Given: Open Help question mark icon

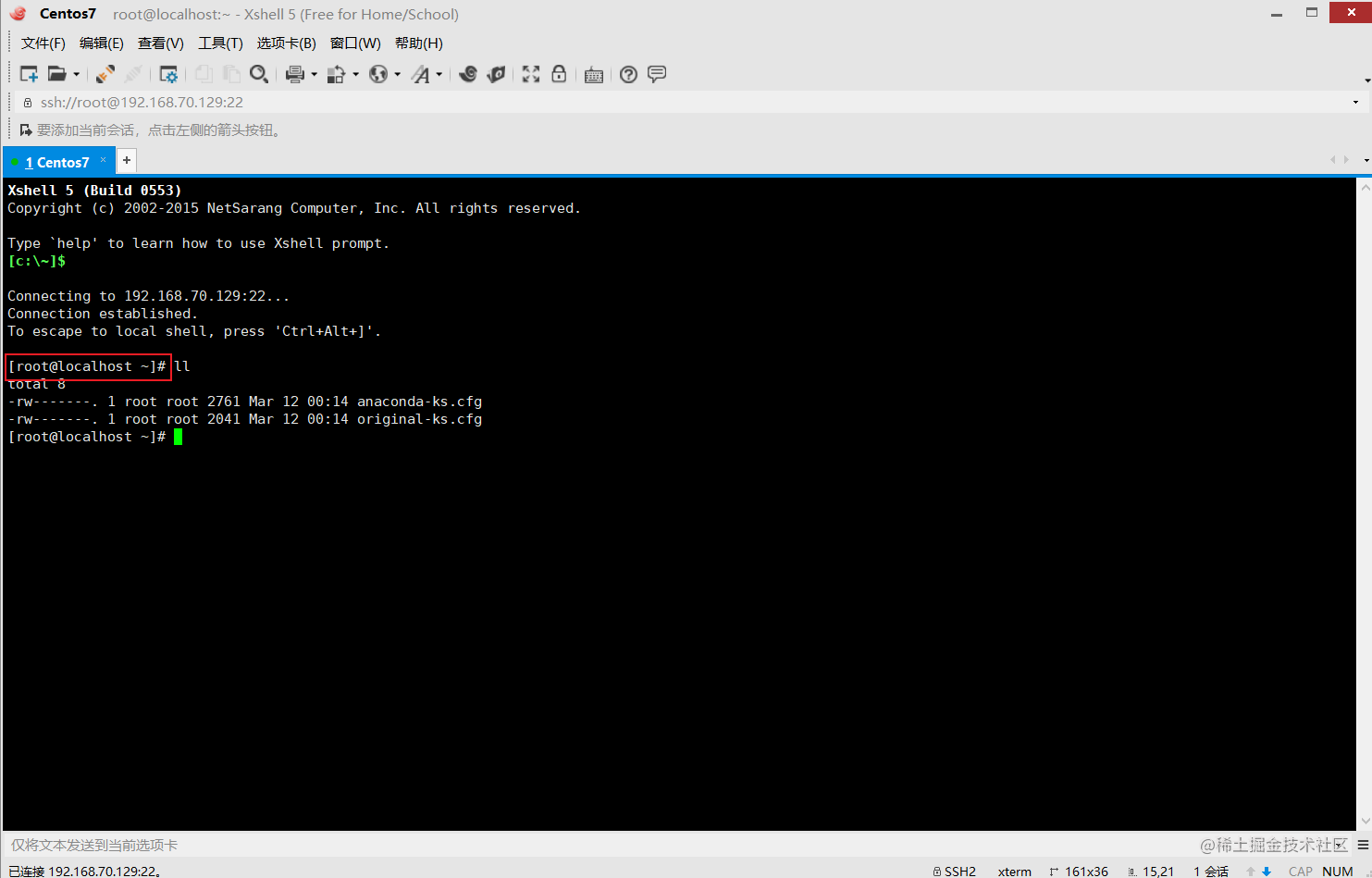Looking at the screenshot, I should click(x=628, y=74).
